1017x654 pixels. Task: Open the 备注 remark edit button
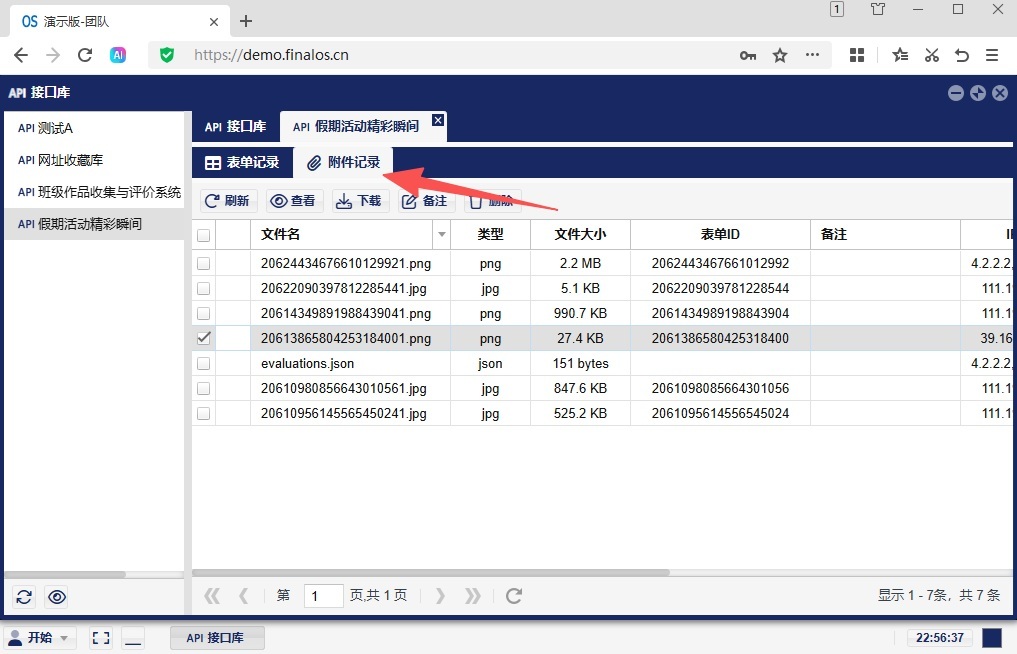coord(425,201)
